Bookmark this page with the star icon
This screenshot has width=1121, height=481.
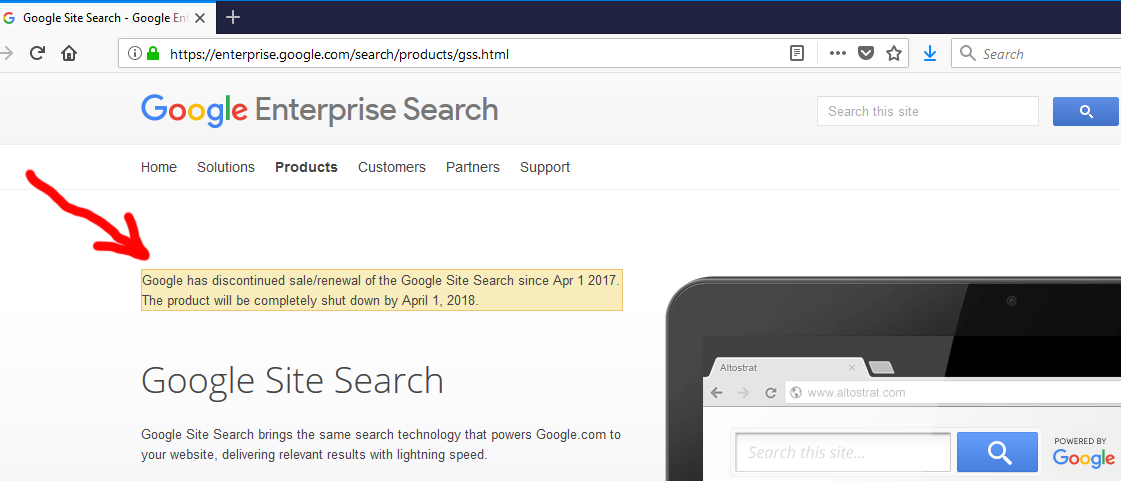coord(894,54)
